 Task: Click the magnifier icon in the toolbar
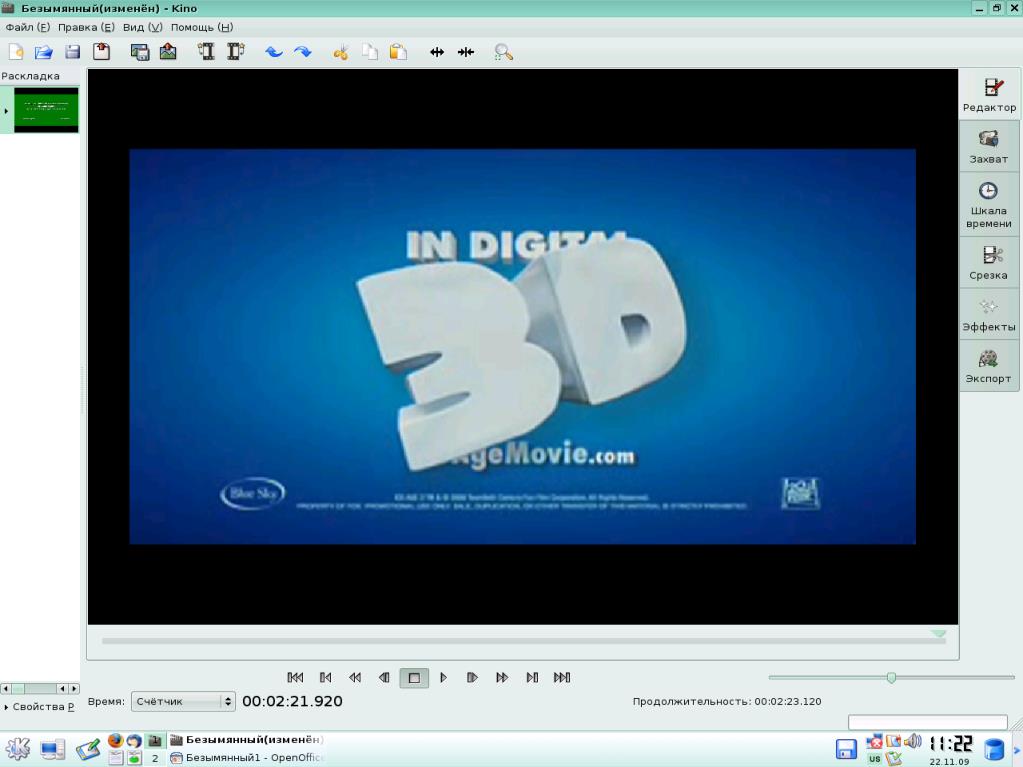[504, 52]
